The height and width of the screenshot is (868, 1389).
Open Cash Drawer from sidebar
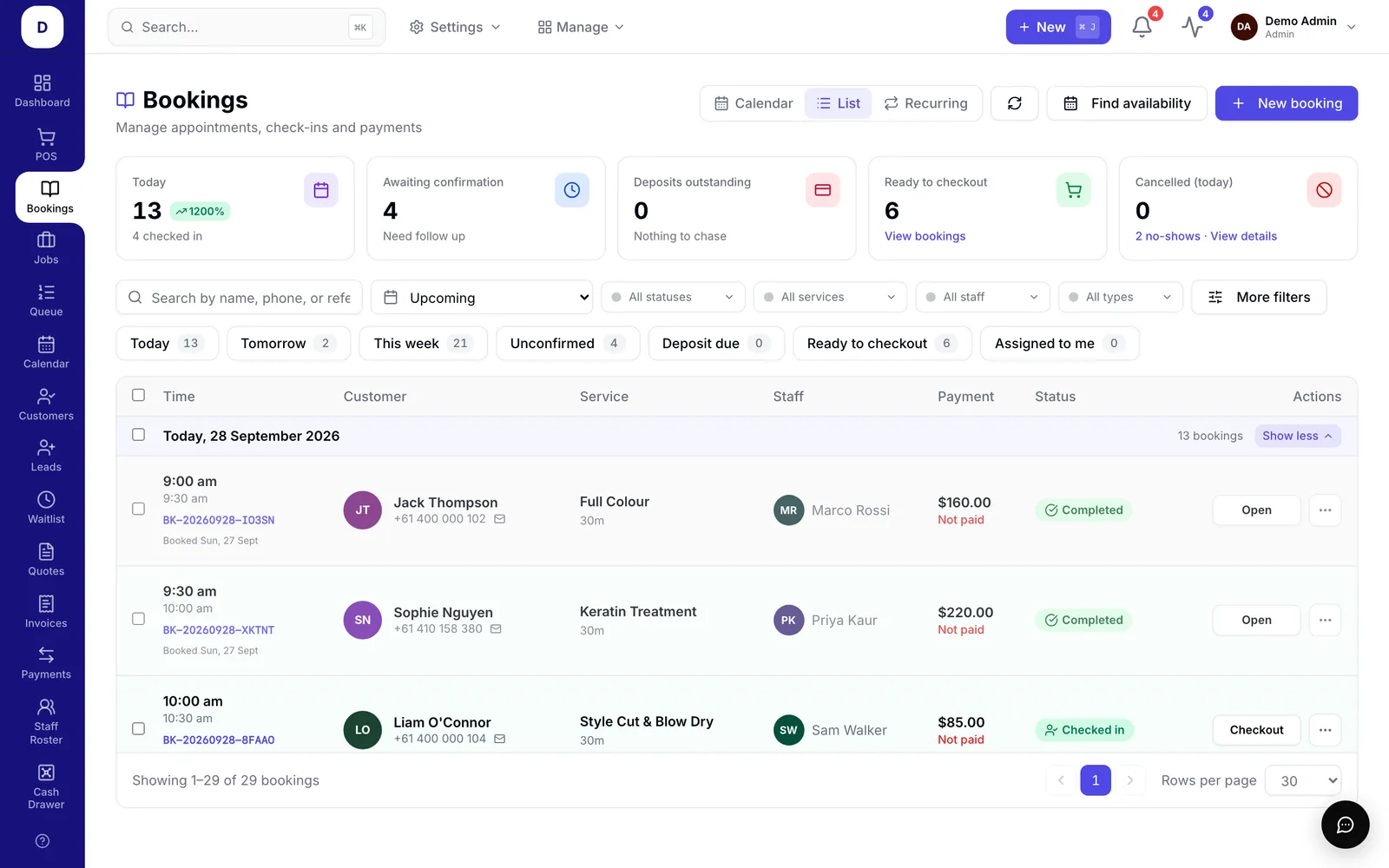(x=46, y=786)
